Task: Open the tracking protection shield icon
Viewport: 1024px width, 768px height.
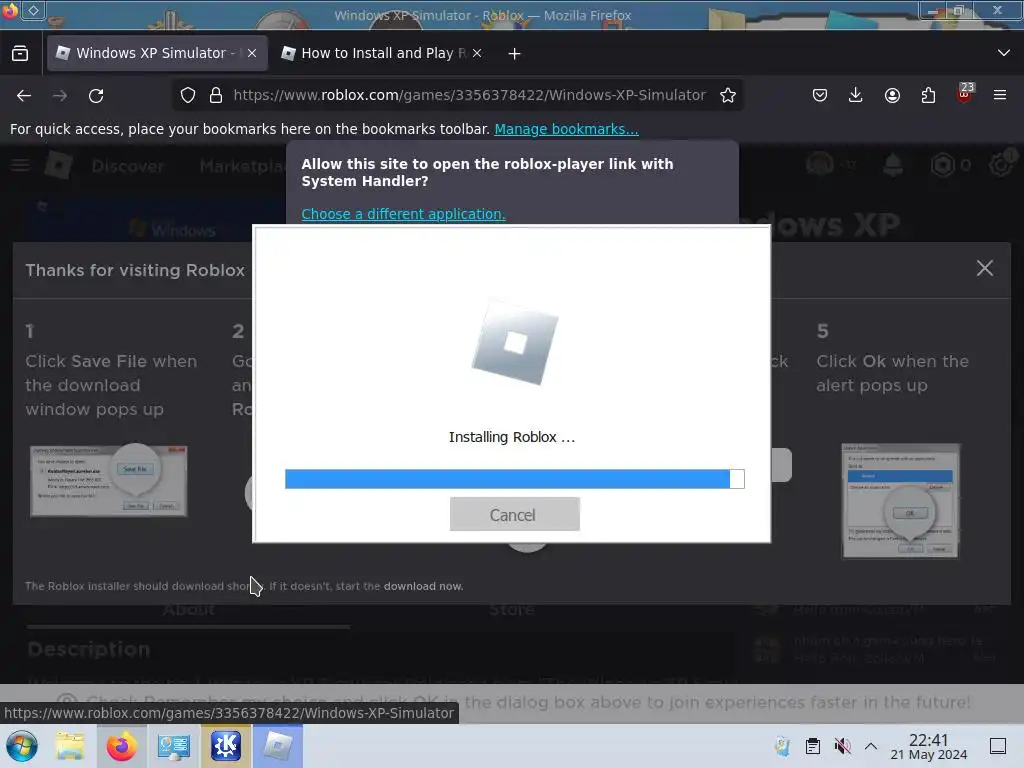Action: 188,95
